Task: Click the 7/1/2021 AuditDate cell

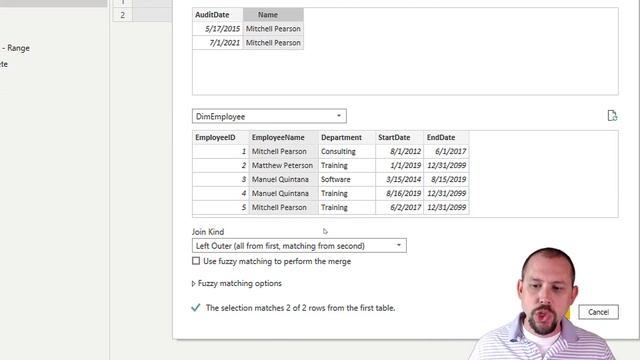Action: [218, 42]
